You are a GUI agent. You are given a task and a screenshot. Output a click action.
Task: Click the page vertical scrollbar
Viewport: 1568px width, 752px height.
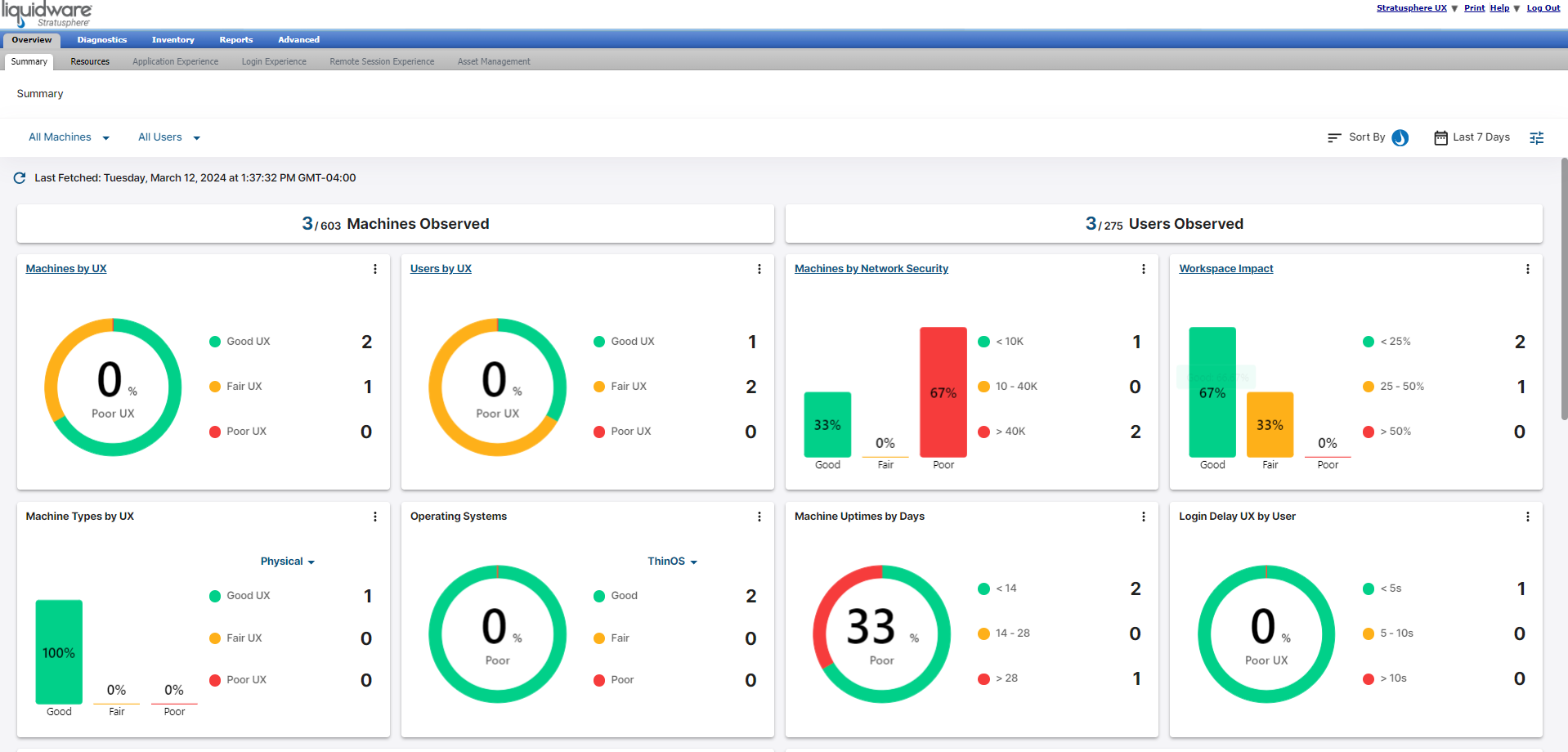point(1564,289)
